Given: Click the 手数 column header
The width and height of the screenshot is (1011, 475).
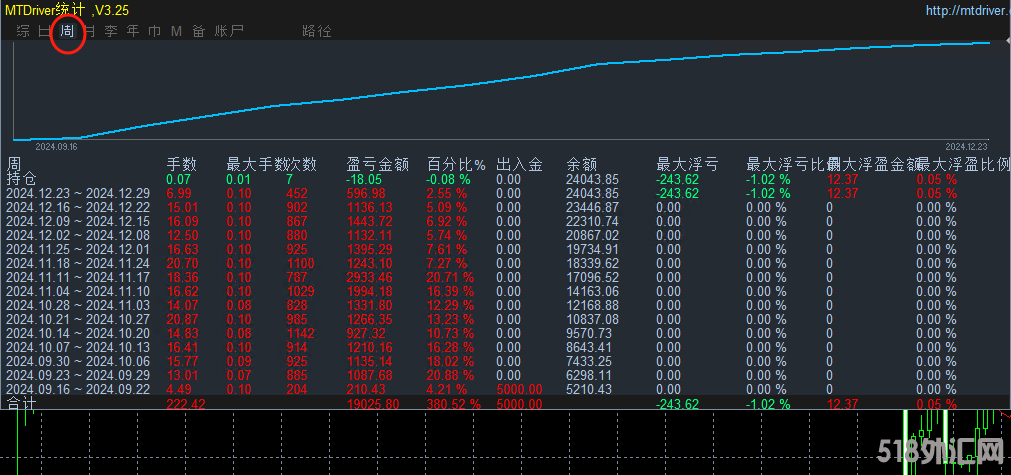Looking at the screenshot, I should click(x=182, y=165).
